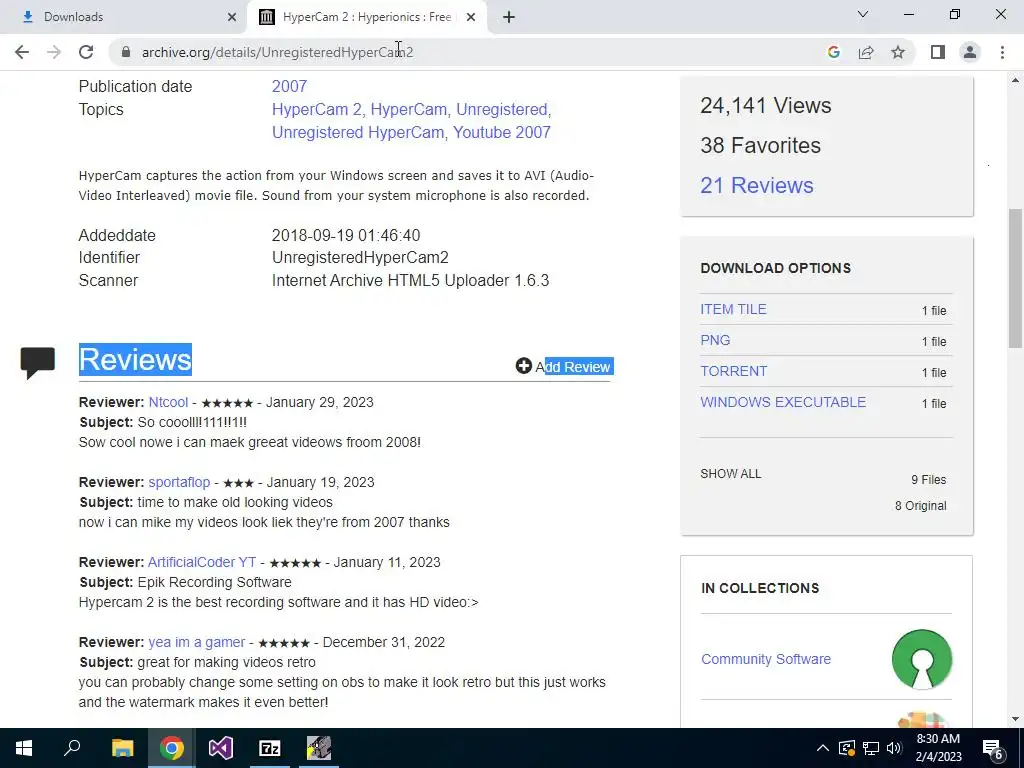1024x768 pixels.
Task: Open the Community Software collection link
Action: coord(766,659)
